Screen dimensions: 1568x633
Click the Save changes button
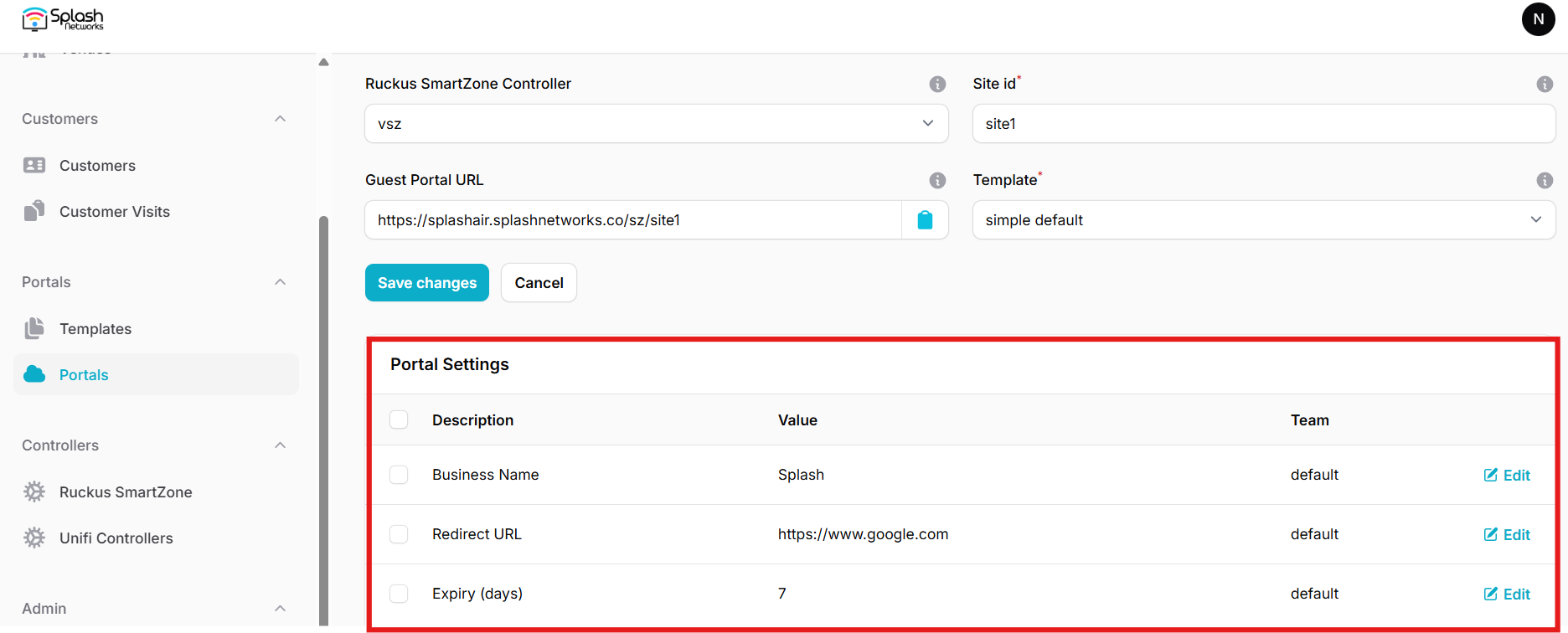pos(427,283)
